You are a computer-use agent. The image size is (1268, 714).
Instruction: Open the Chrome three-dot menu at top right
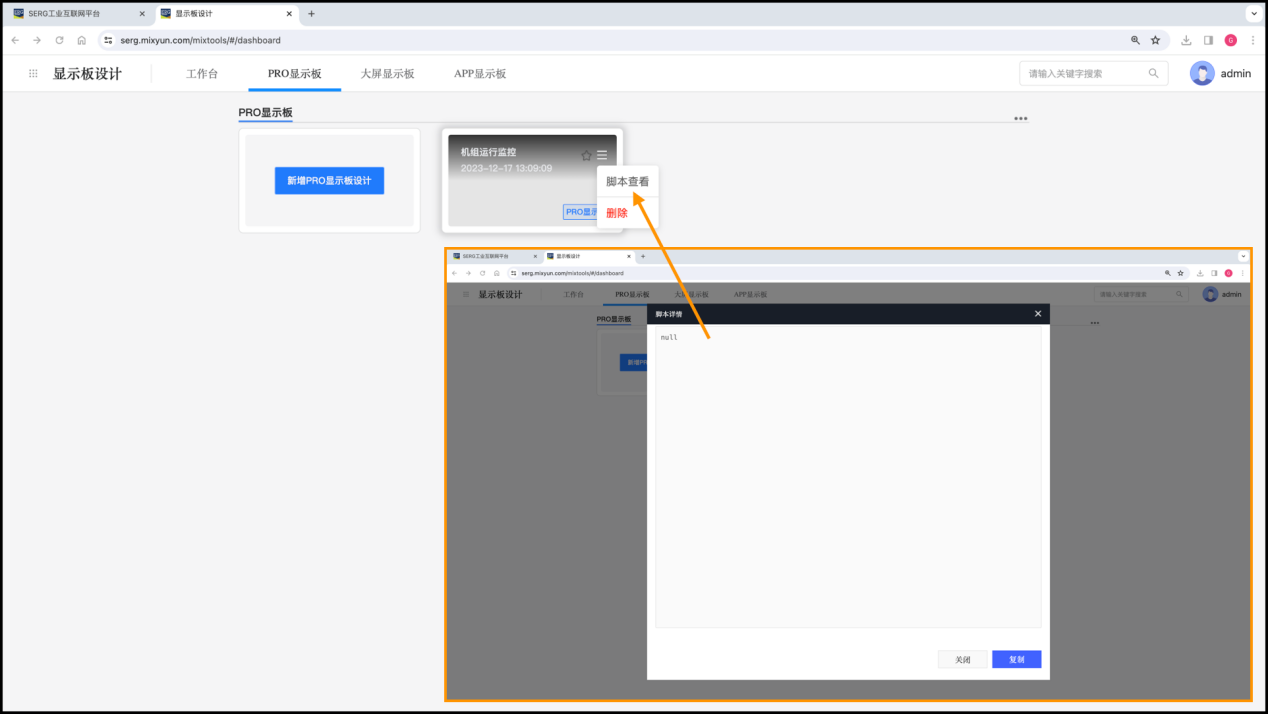1252,40
